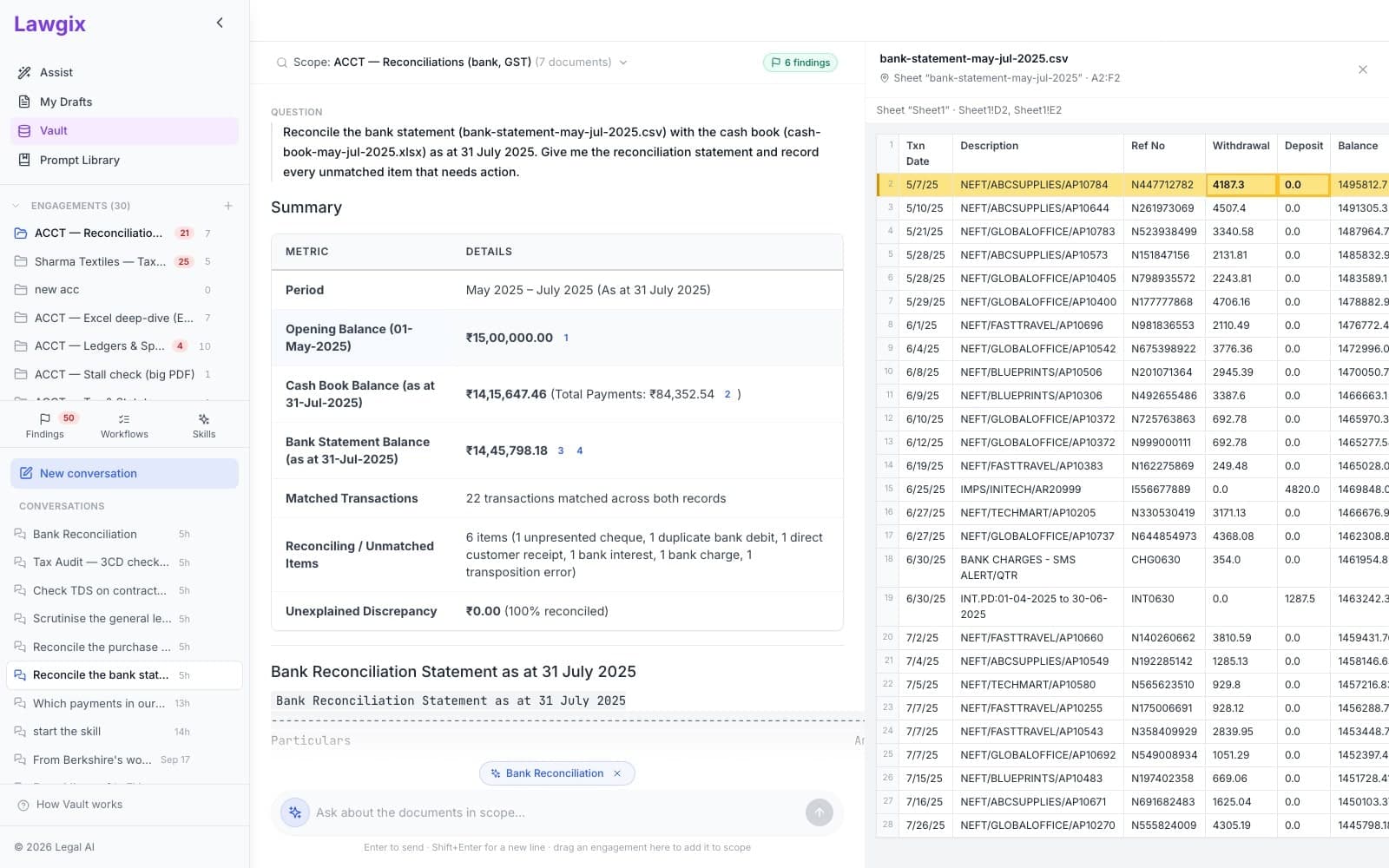Viewport: 1389px width, 868px height.
Task: Open citation 4 beside Bank Statement Balance
Action: [580, 450]
